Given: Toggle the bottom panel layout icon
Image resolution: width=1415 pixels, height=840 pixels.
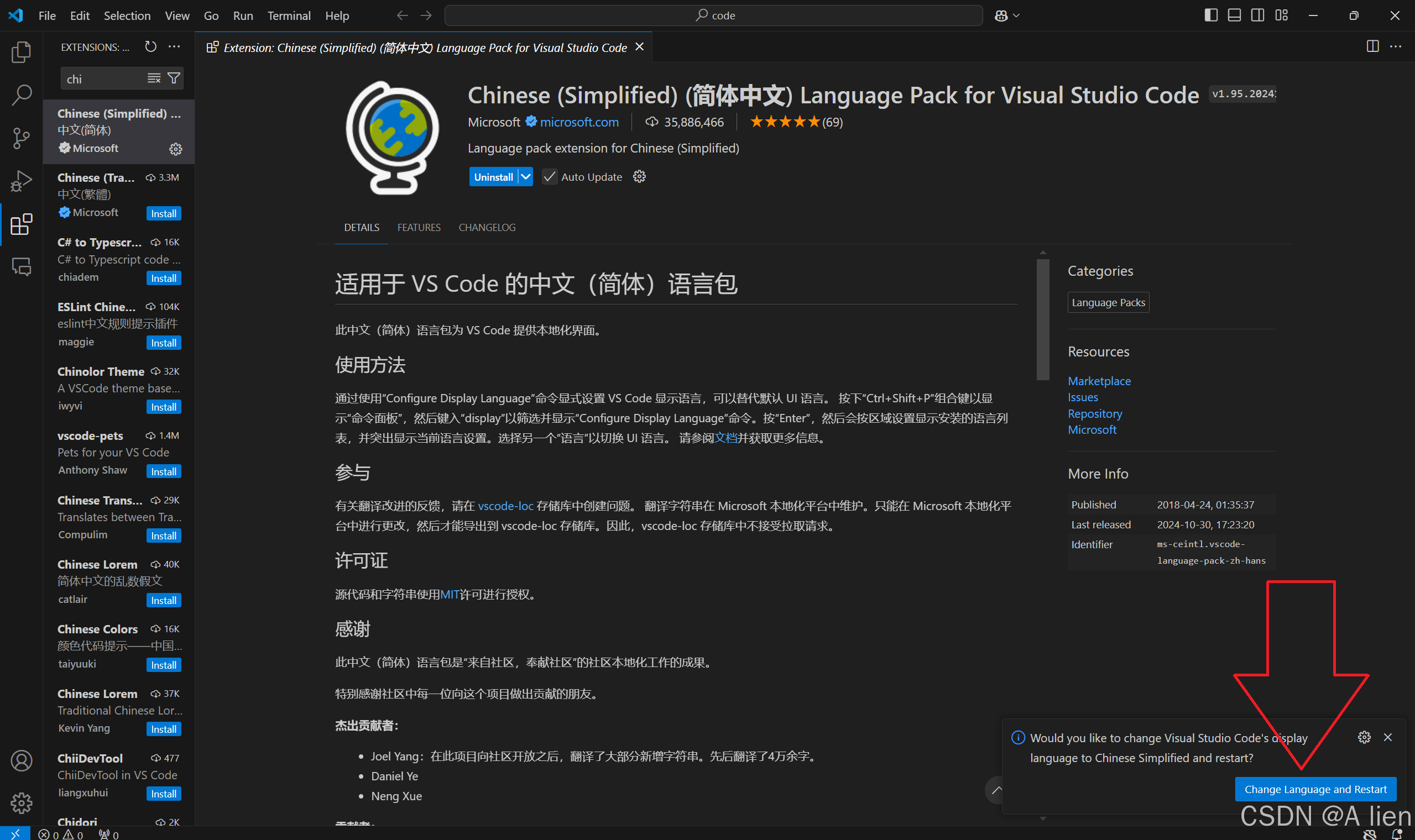Looking at the screenshot, I should pyautogui.click(x=1234, y=15).
